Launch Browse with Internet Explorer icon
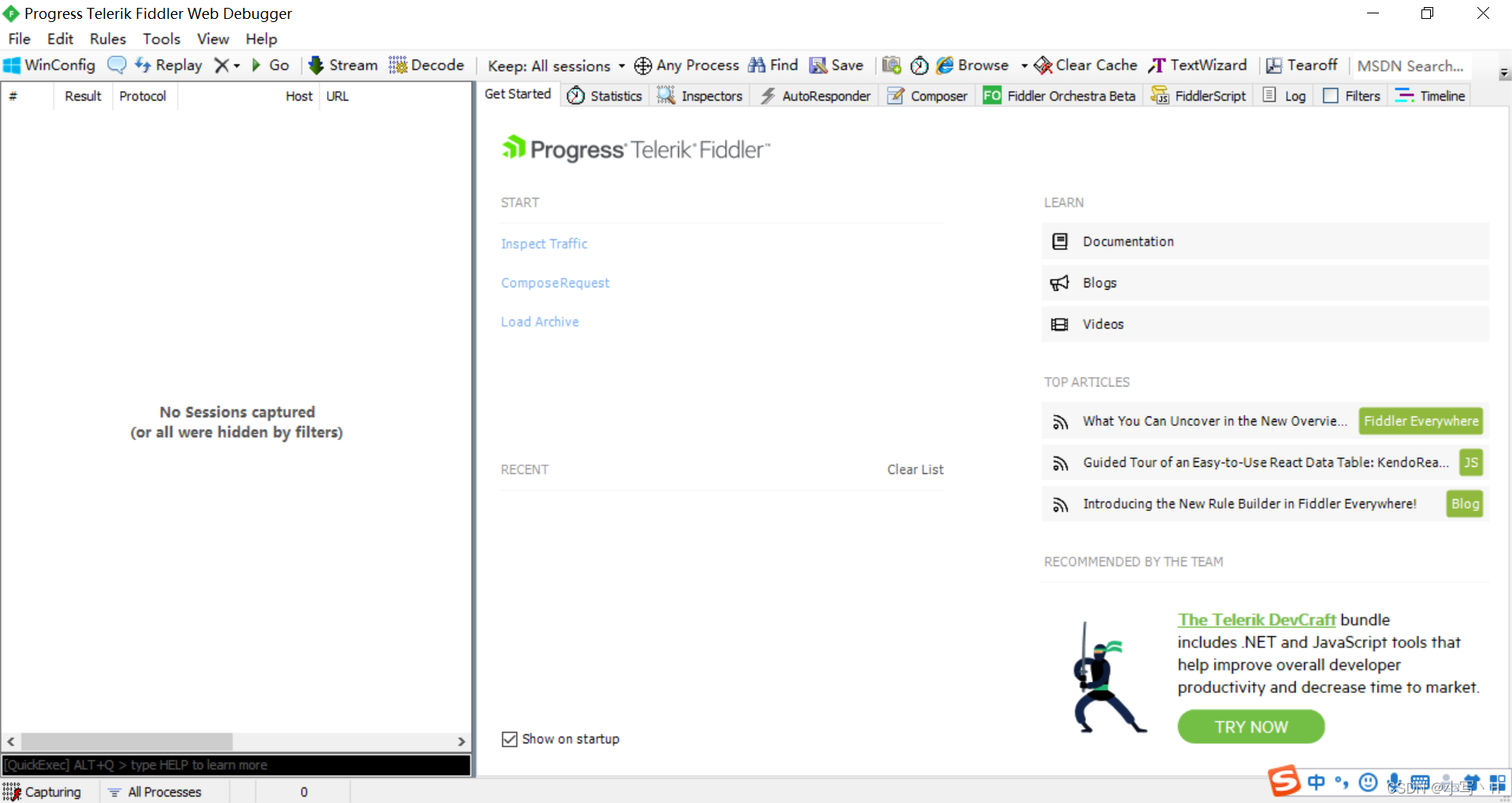1512x803 pixels. click(x=973, y=65)
